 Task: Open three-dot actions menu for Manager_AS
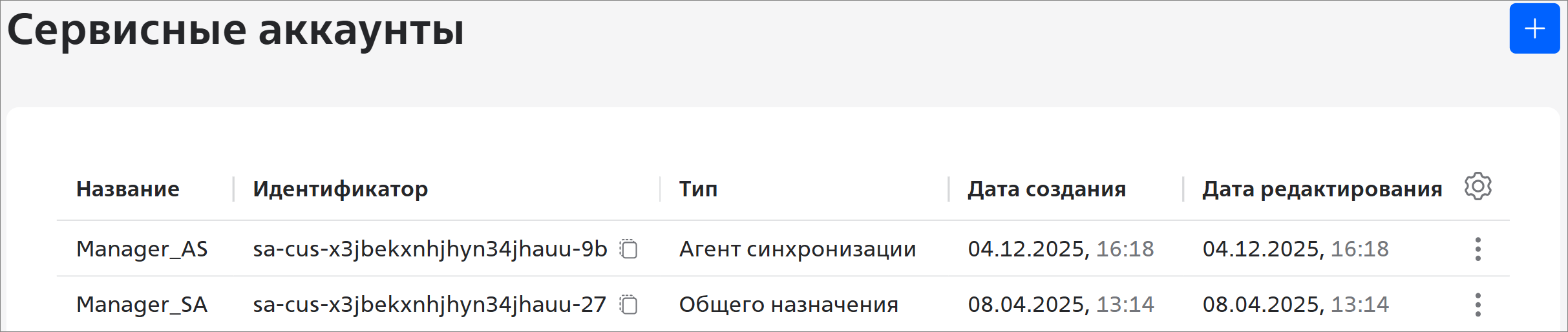point(1478,249)
